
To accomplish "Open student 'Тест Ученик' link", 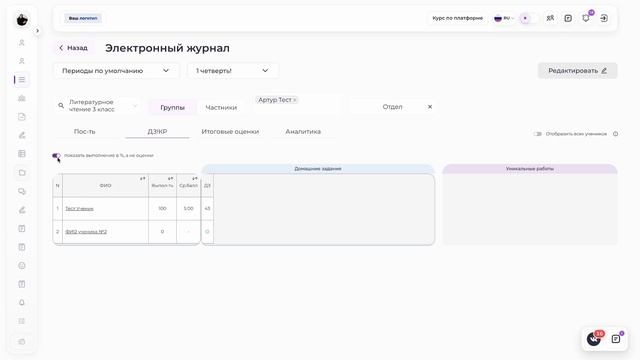I will (80, 209).
